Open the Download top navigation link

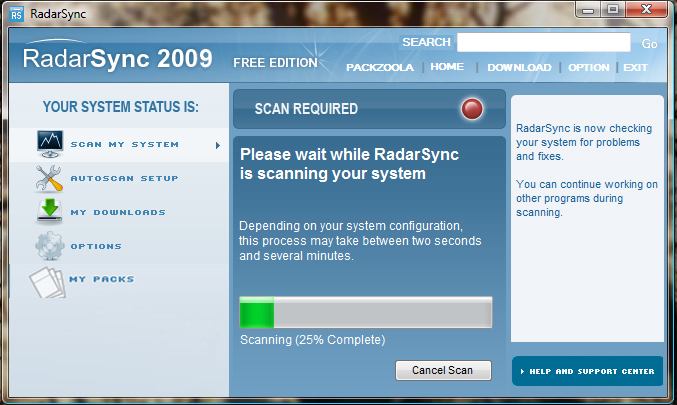(x=519, y=67)
